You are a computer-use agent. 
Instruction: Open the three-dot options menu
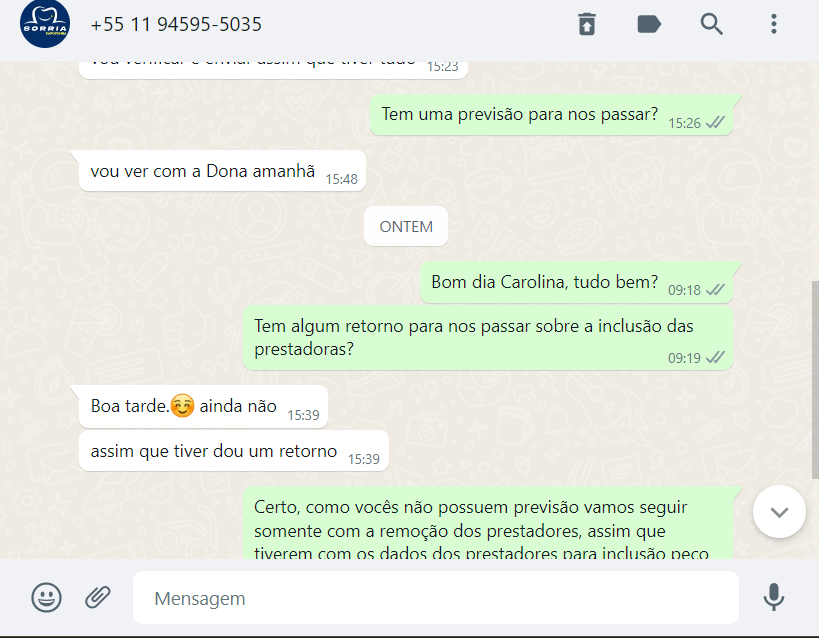774,24
